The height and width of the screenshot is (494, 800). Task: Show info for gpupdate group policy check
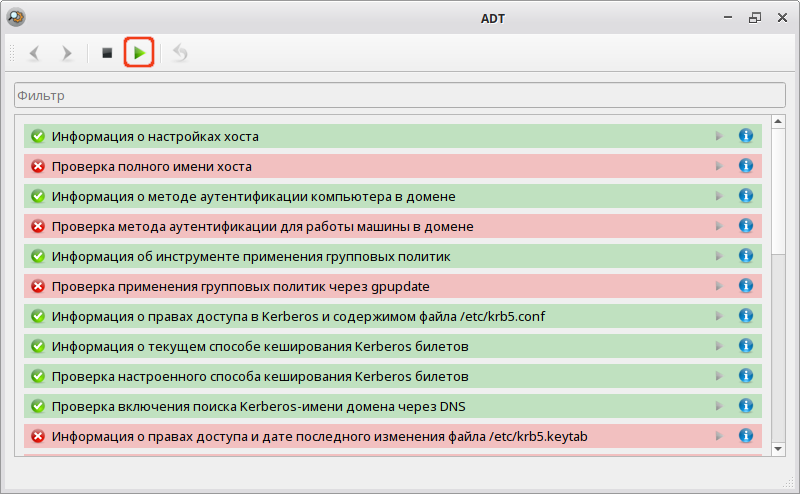tap(745, 286)
